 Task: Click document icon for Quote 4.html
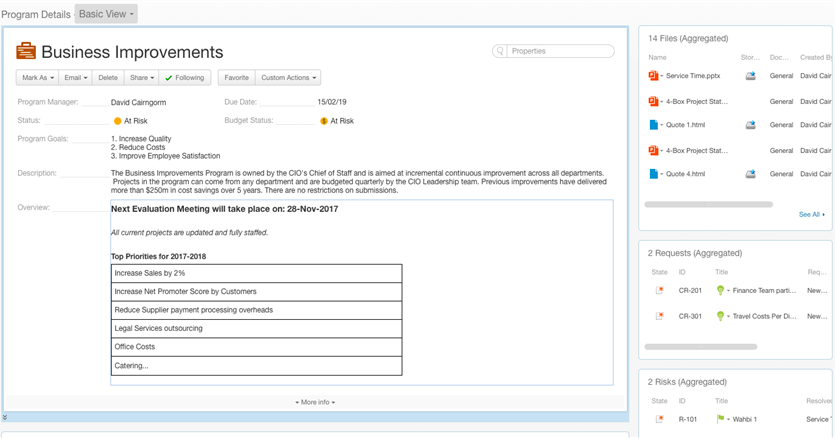click(x=653, y=174)
